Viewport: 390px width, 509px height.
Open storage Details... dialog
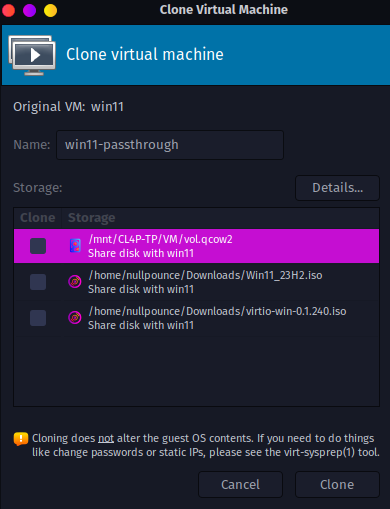(x=337, y=188)
